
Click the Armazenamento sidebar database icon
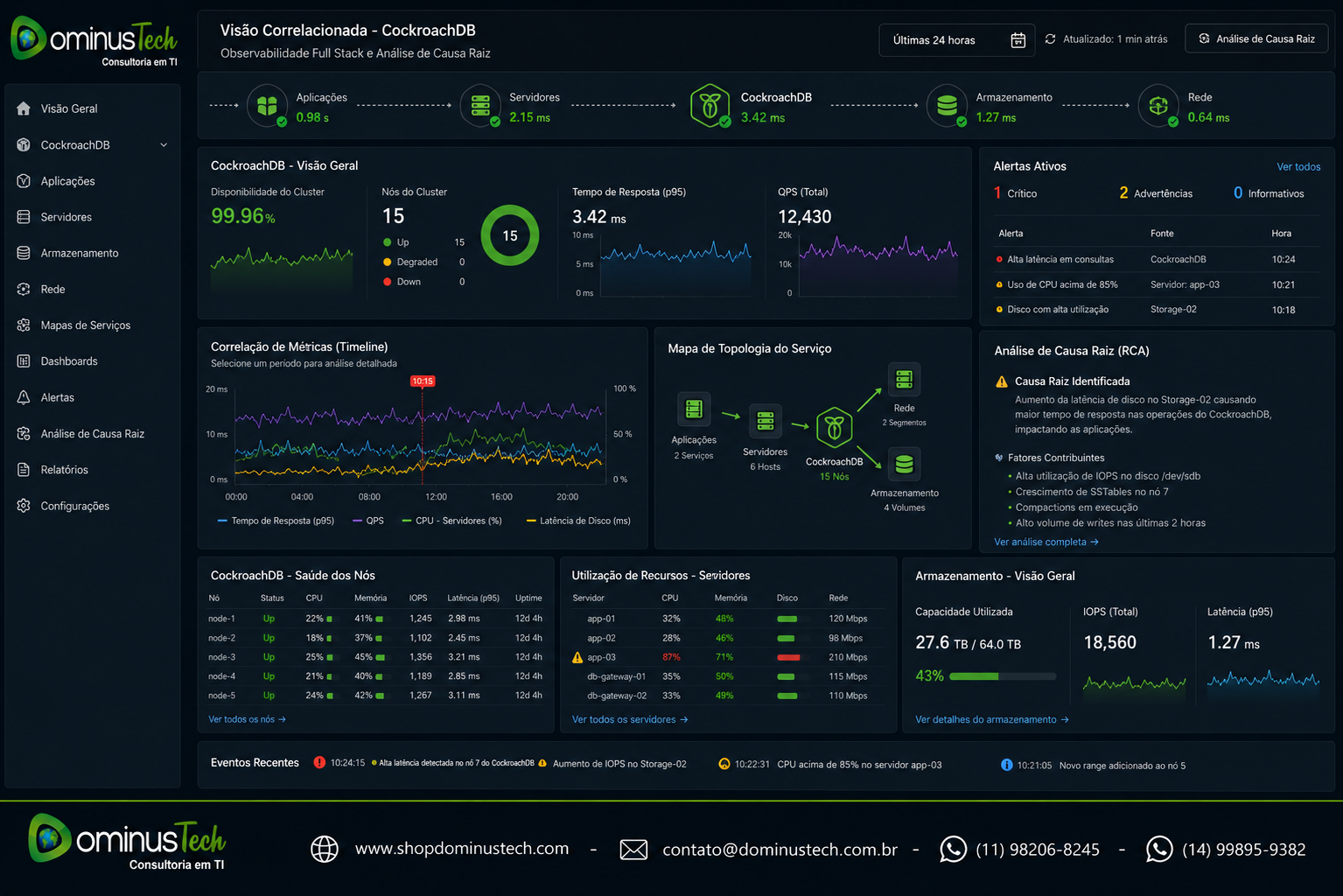pyautogui.click(x=24, y=253)
